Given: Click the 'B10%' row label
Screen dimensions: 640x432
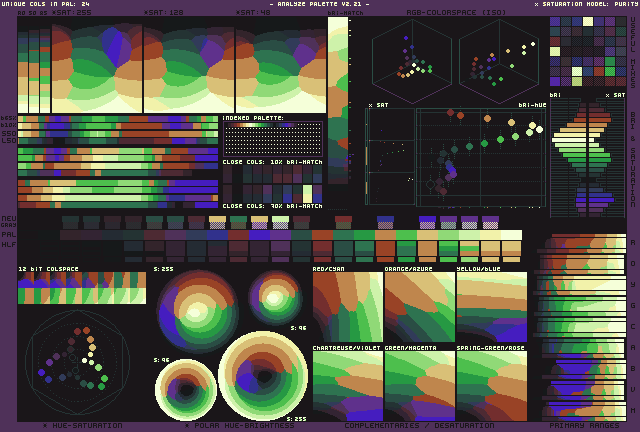Looking at the screenshot, I should pos(9,125).
